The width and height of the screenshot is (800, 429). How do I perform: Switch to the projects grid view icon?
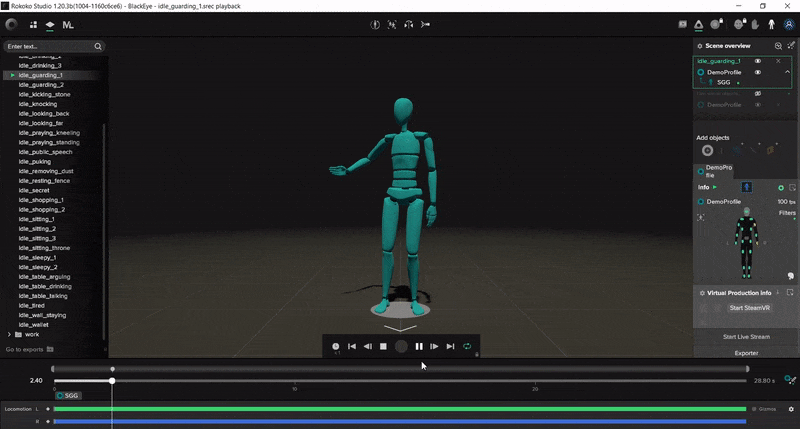(x=32, y=24)
